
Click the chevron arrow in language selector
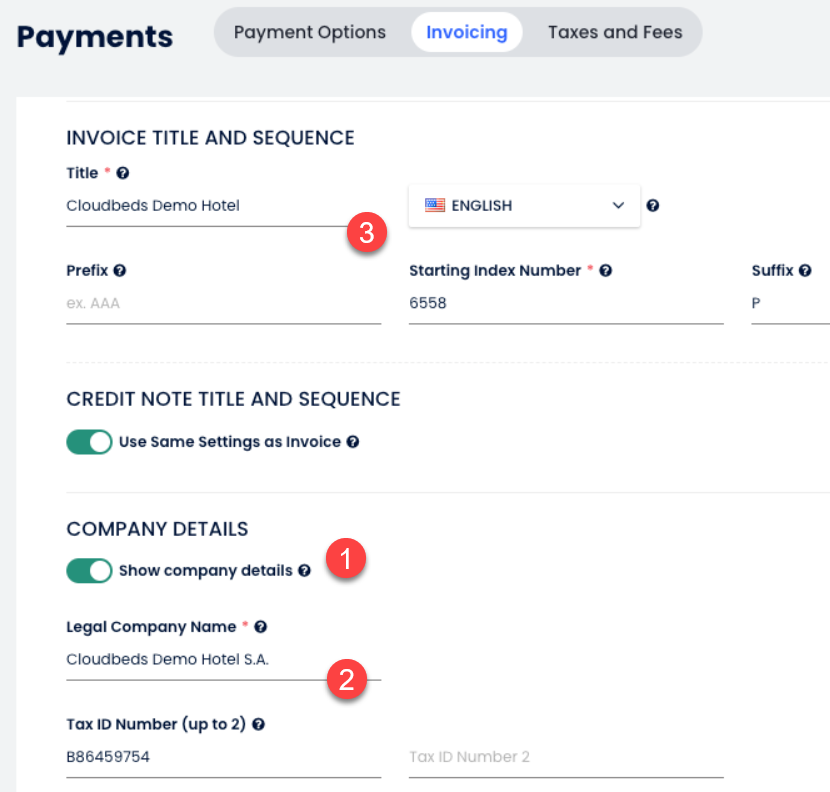point(618,206)
